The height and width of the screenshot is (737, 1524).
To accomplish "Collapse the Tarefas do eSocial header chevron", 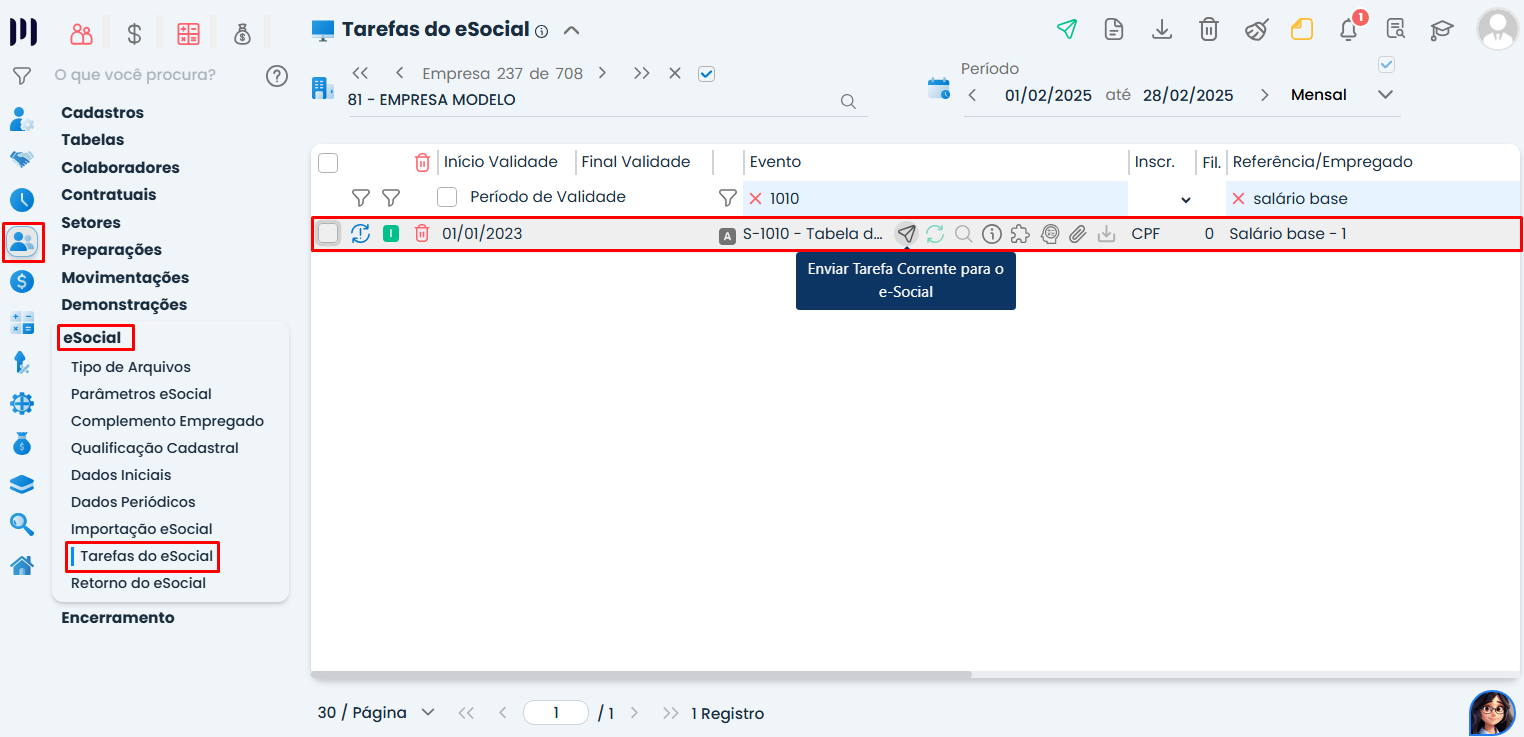I will (x=571, y=30).
